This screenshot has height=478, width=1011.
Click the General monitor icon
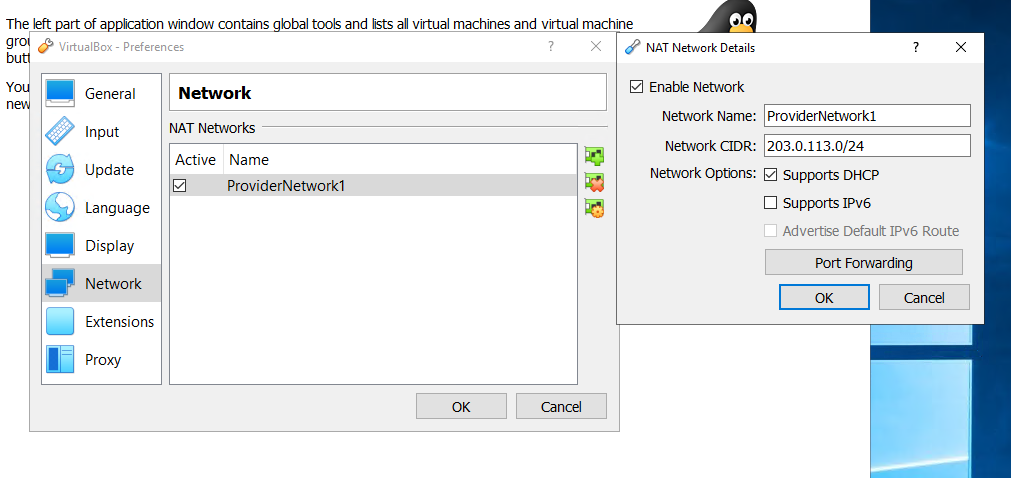pyautogui.click(x=60, y=94)
